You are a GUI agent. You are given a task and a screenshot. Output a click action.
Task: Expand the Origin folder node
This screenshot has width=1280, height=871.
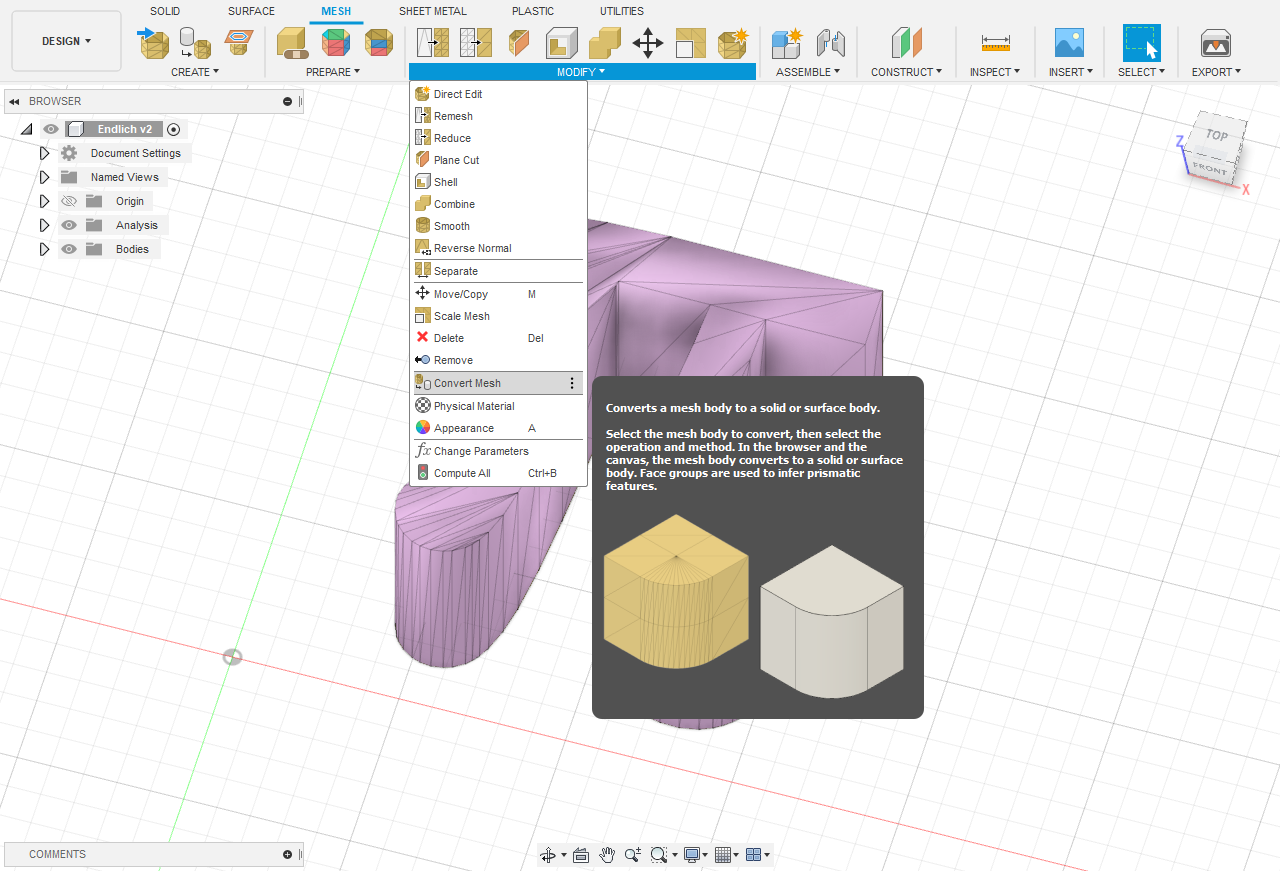[x=44, y=201]
